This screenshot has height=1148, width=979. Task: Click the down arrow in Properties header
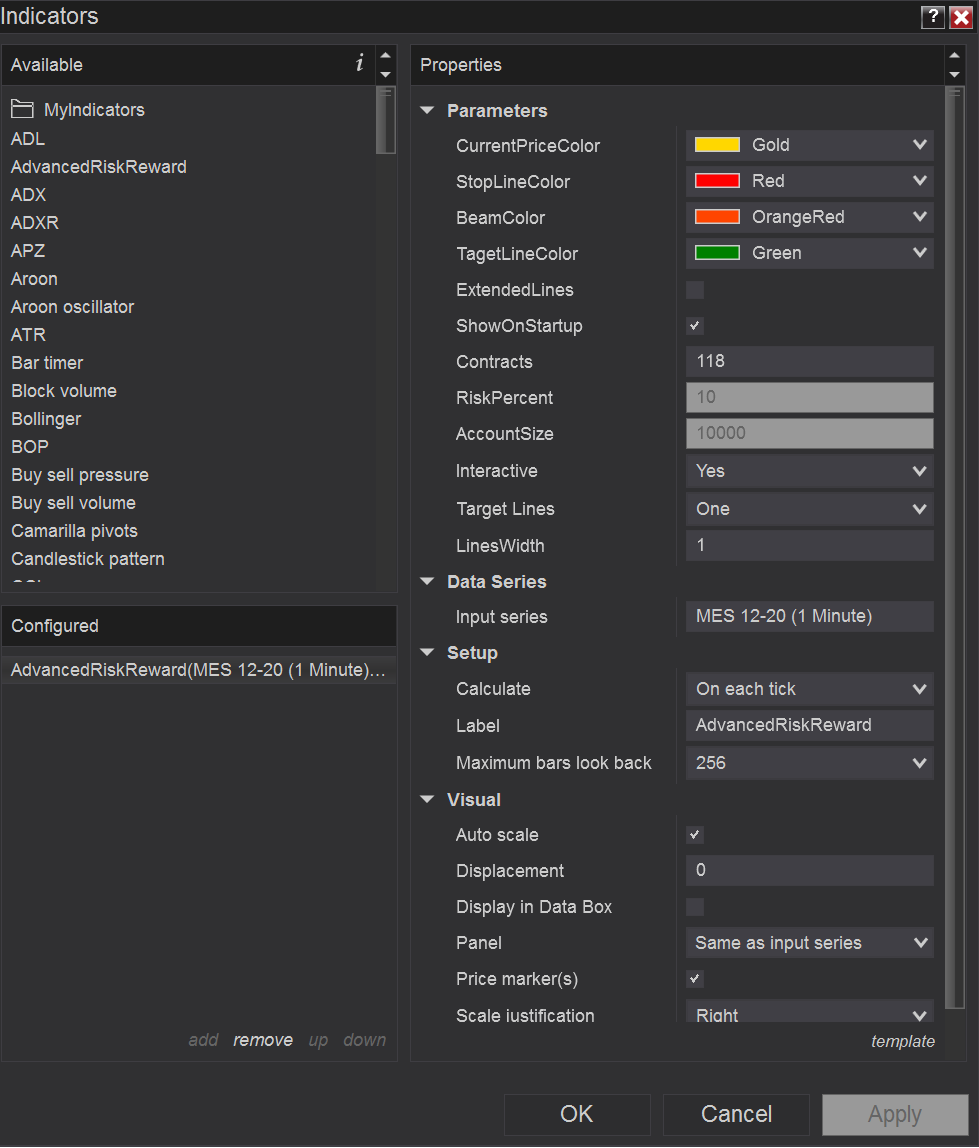pyautogui.click(x=953, y=75)
